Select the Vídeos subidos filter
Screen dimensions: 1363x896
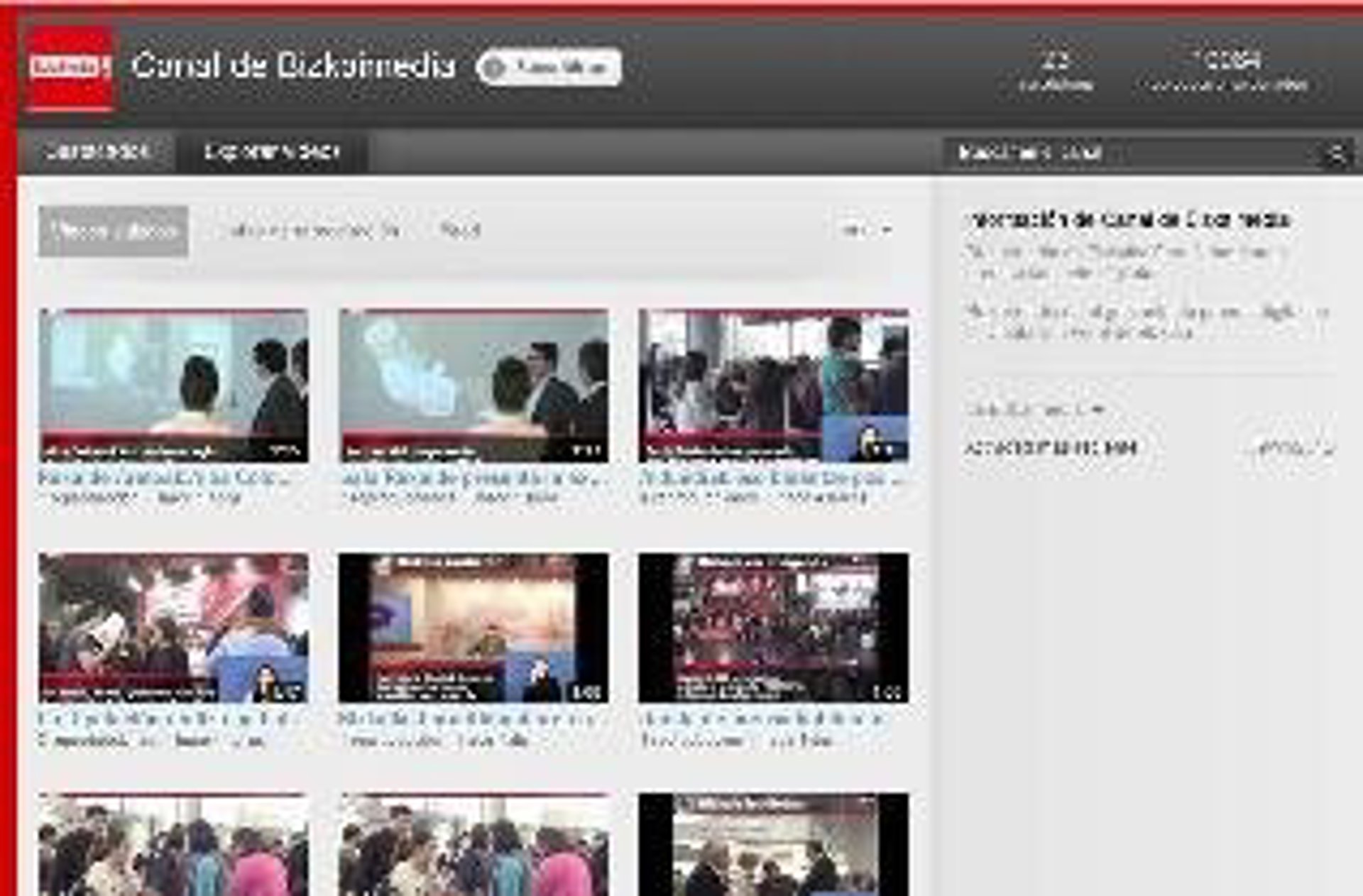[x=114, y=231]
